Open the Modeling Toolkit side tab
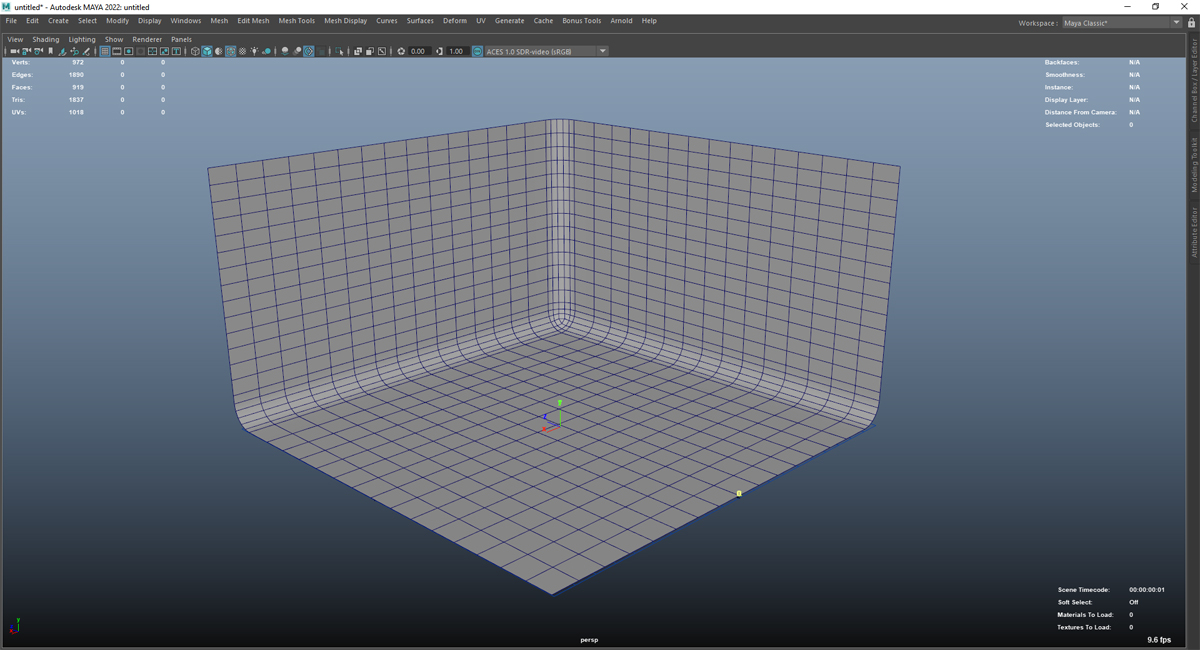 click(x=1194, y=165)
